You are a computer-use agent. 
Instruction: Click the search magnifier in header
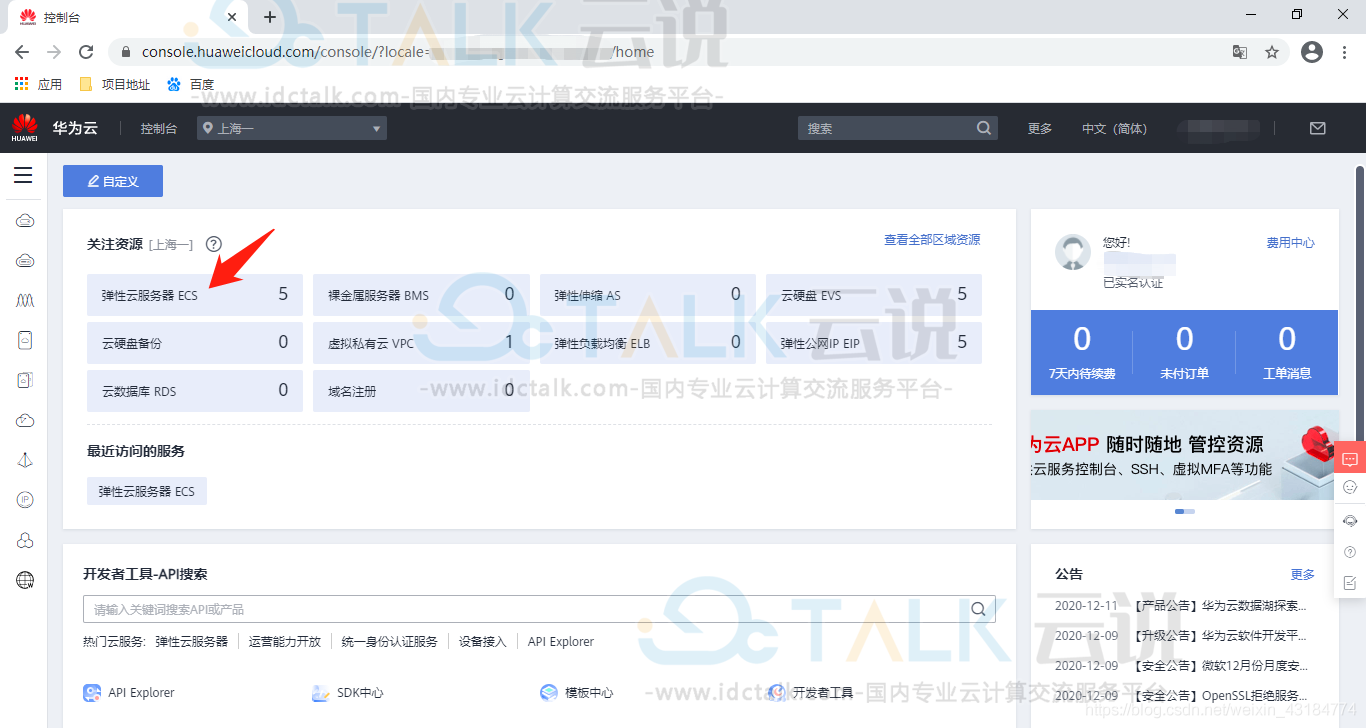984,128
